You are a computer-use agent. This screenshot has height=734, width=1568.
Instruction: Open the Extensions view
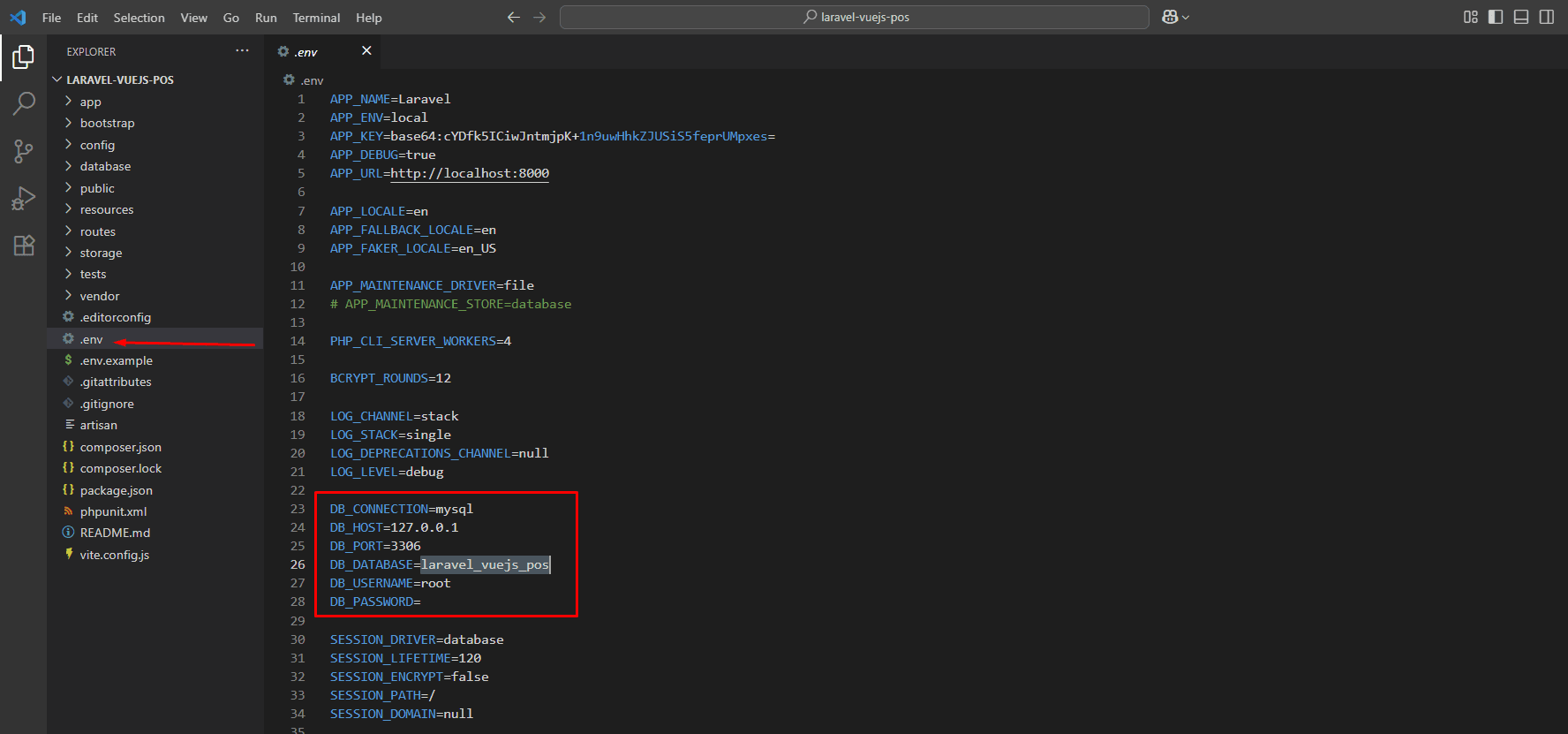click(x=24, y=246)
